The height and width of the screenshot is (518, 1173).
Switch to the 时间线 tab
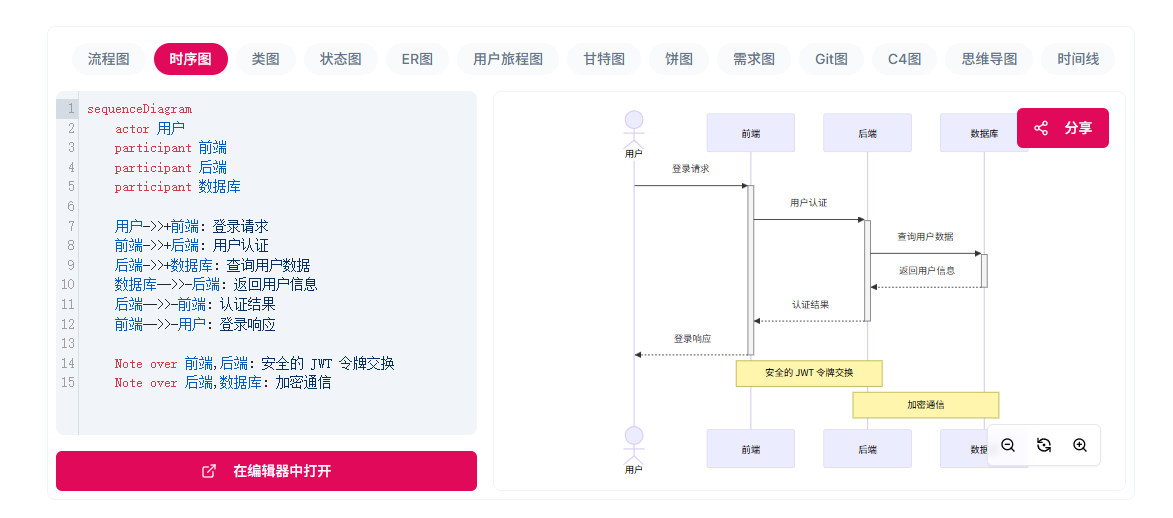(x=1078, y=59)
